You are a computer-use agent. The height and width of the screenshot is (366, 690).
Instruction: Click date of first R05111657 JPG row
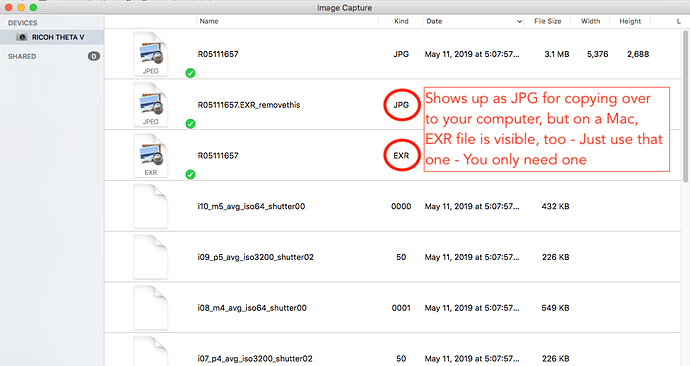tap(472, 54)
